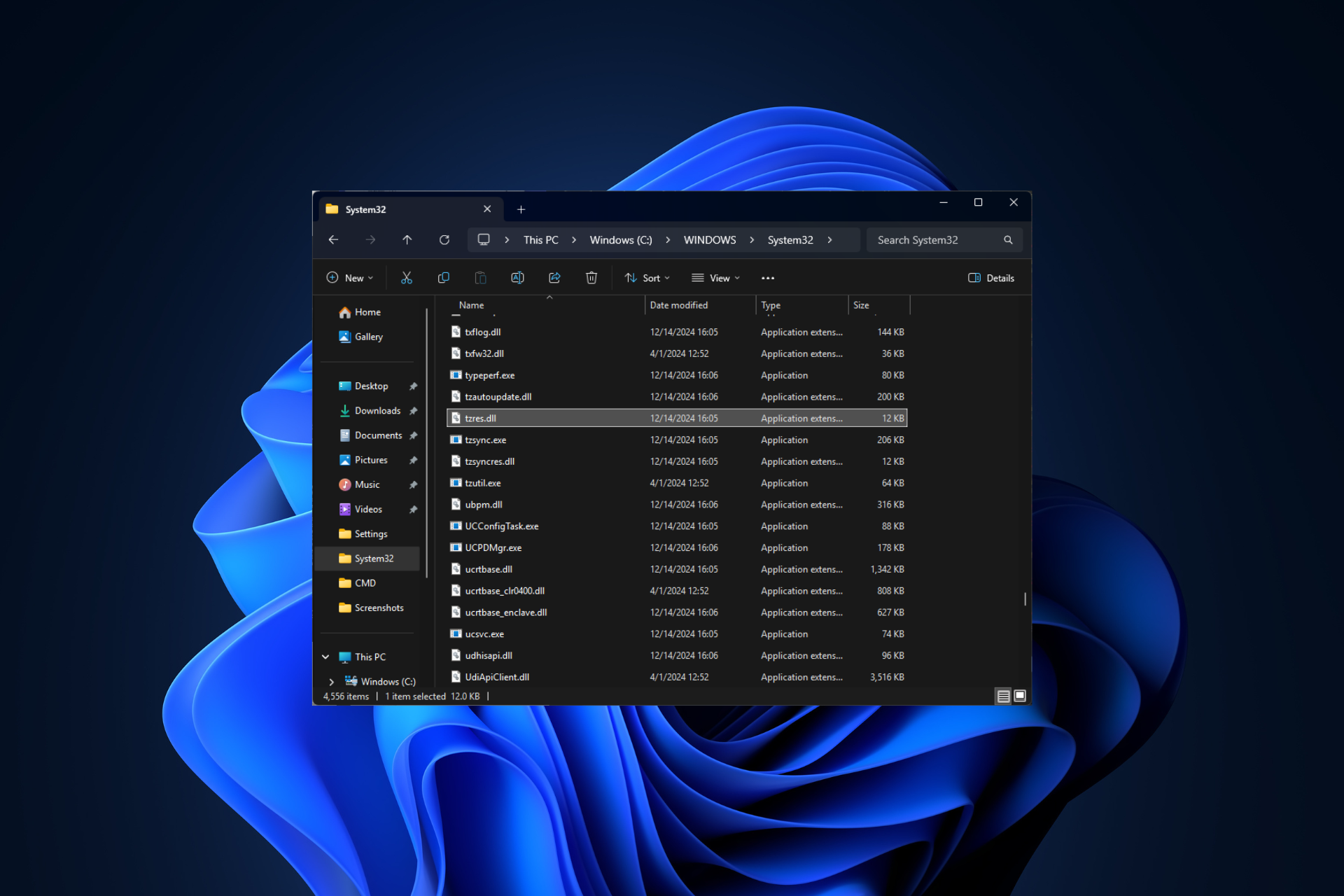Click the More options (...) icon
1344x896 pixels.
click(x=768, y=277)
